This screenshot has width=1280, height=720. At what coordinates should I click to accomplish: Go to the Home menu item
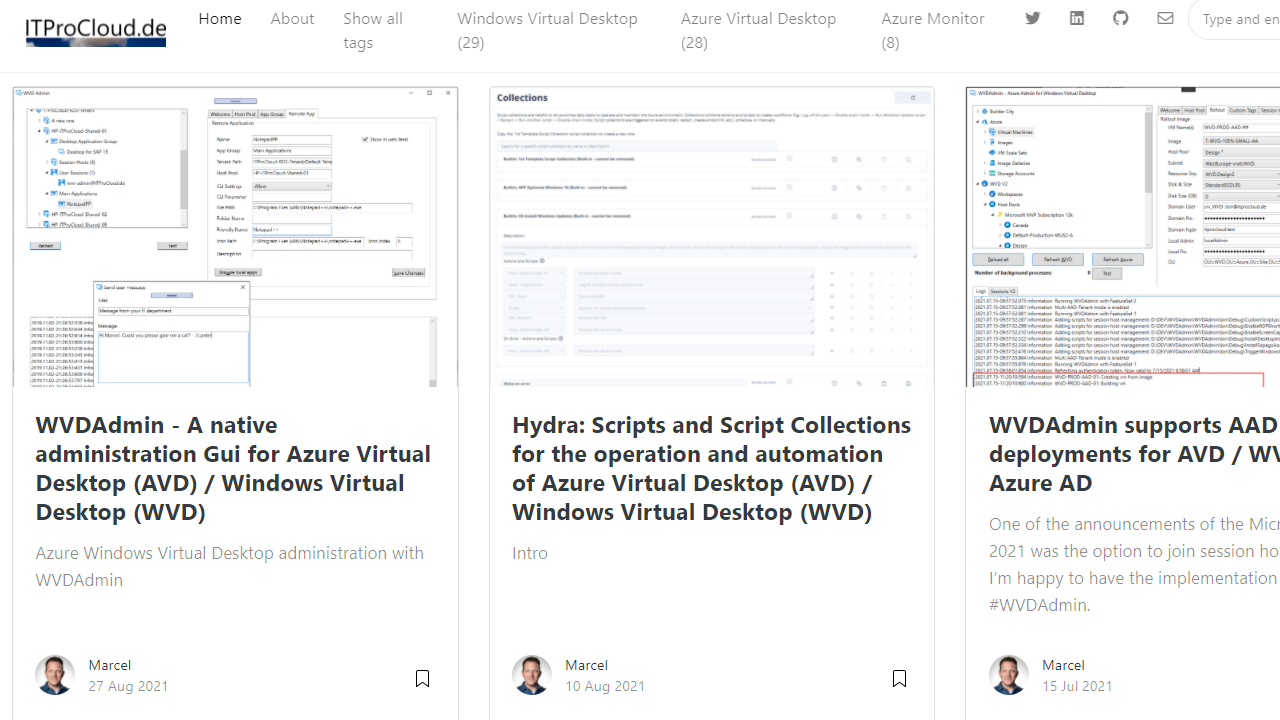pyautogui.click(x=220, y=18)
